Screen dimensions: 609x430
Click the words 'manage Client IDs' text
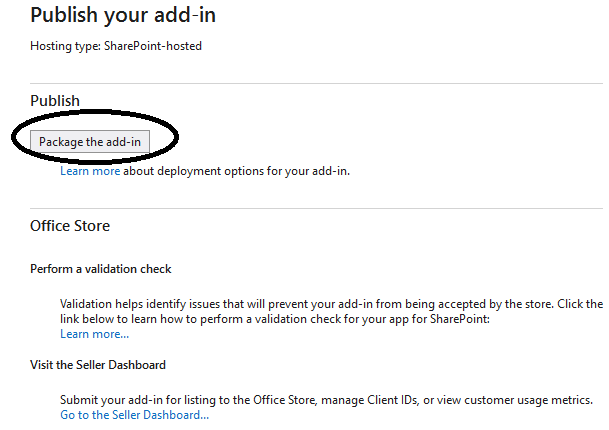pyautogui.click(x=370, y=400)
